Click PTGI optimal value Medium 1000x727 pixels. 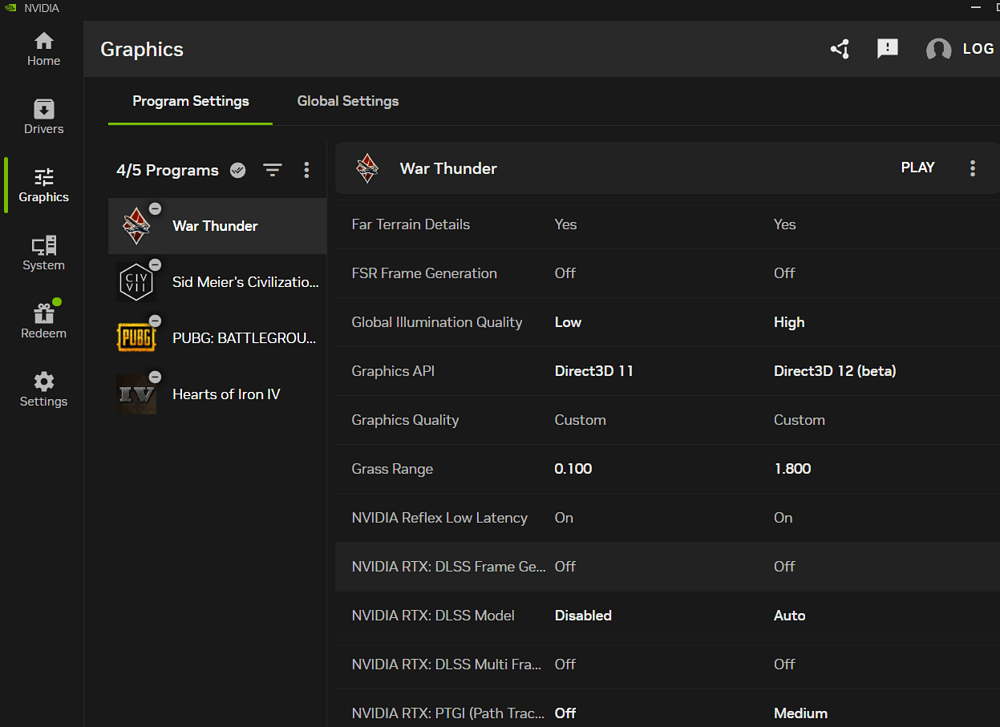tap(800, 714)
